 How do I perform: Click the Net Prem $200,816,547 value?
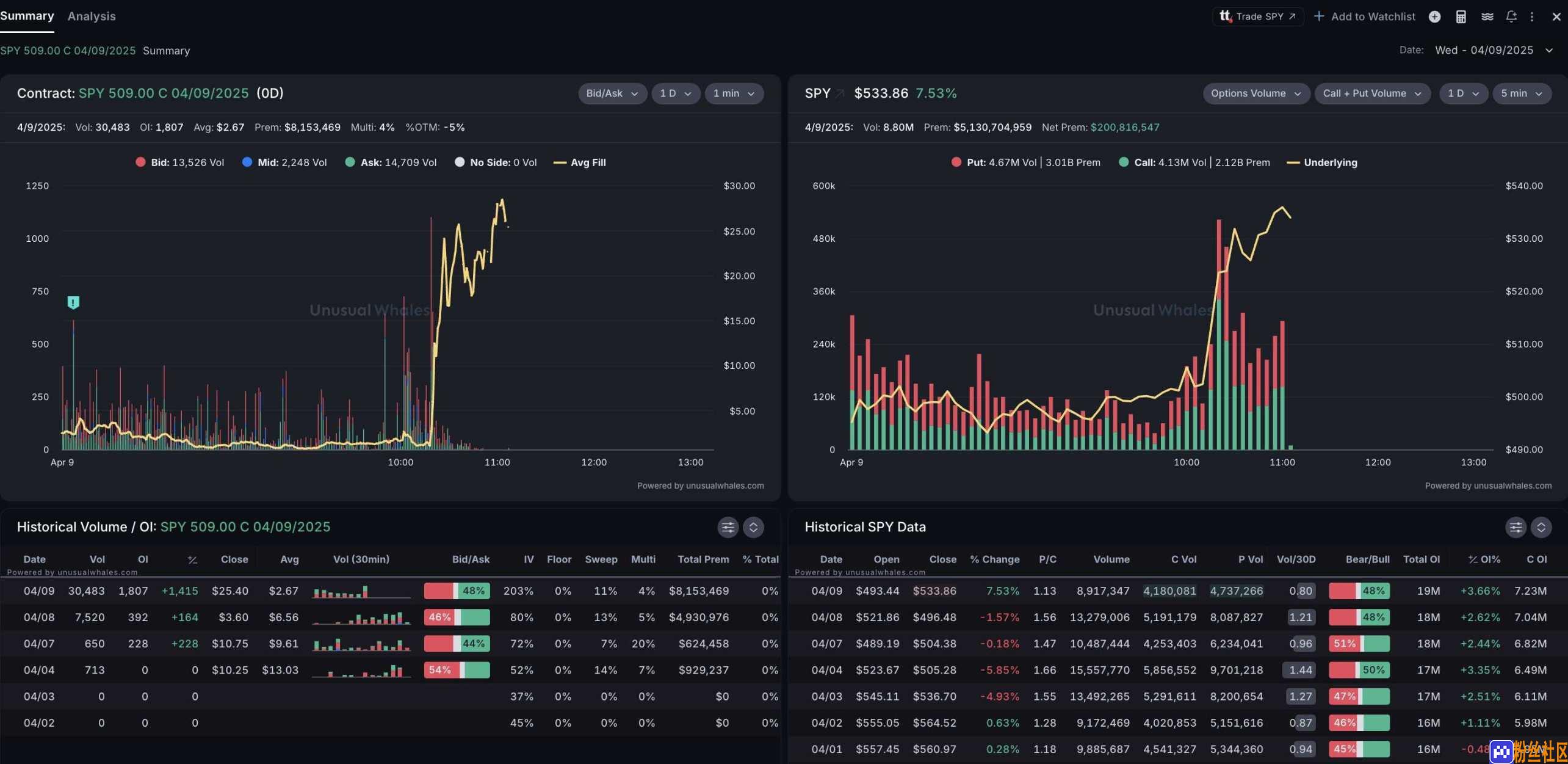coord(1124,128)
